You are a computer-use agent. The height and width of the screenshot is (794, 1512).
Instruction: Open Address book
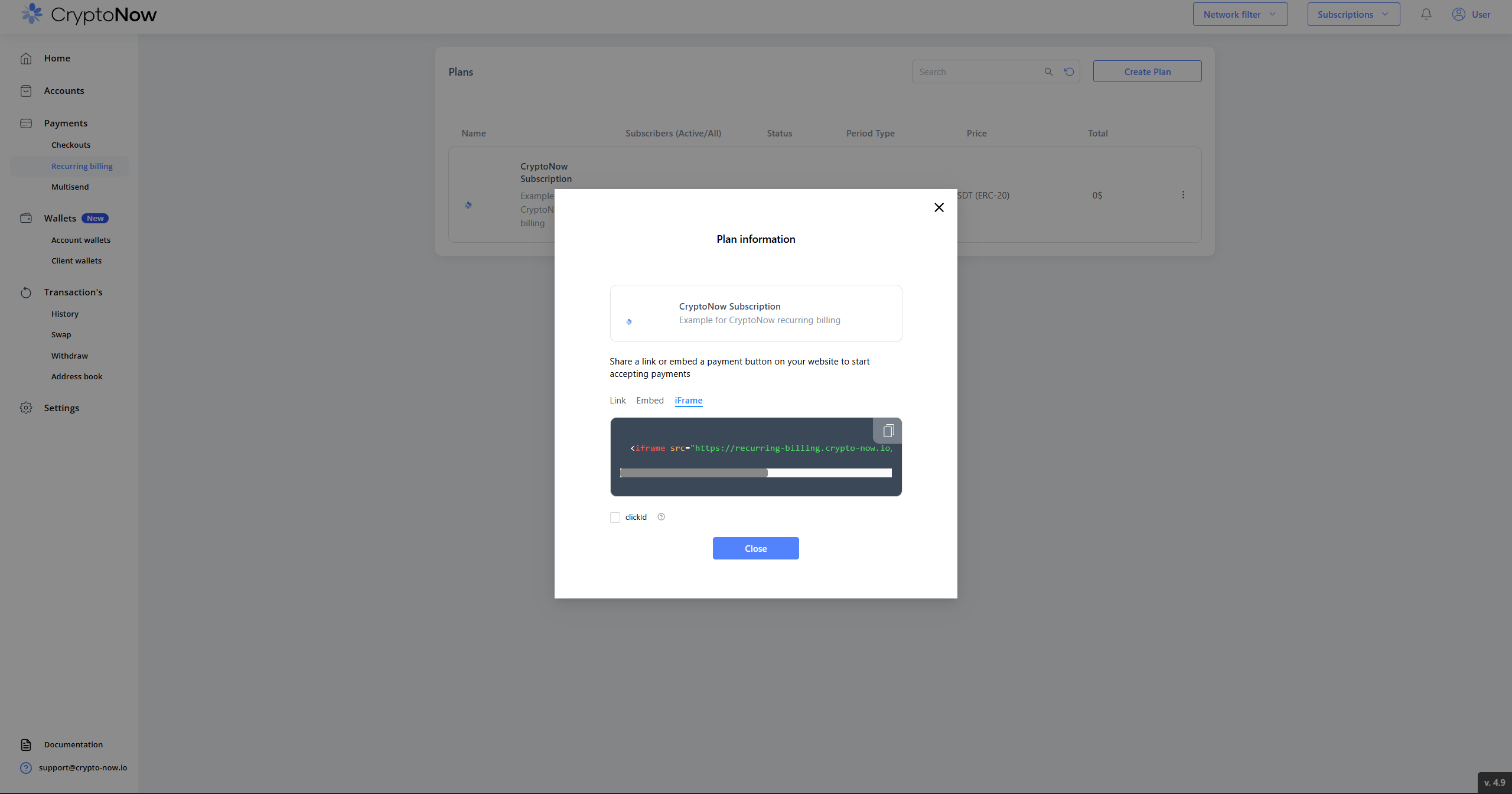(x=77, y=376)
